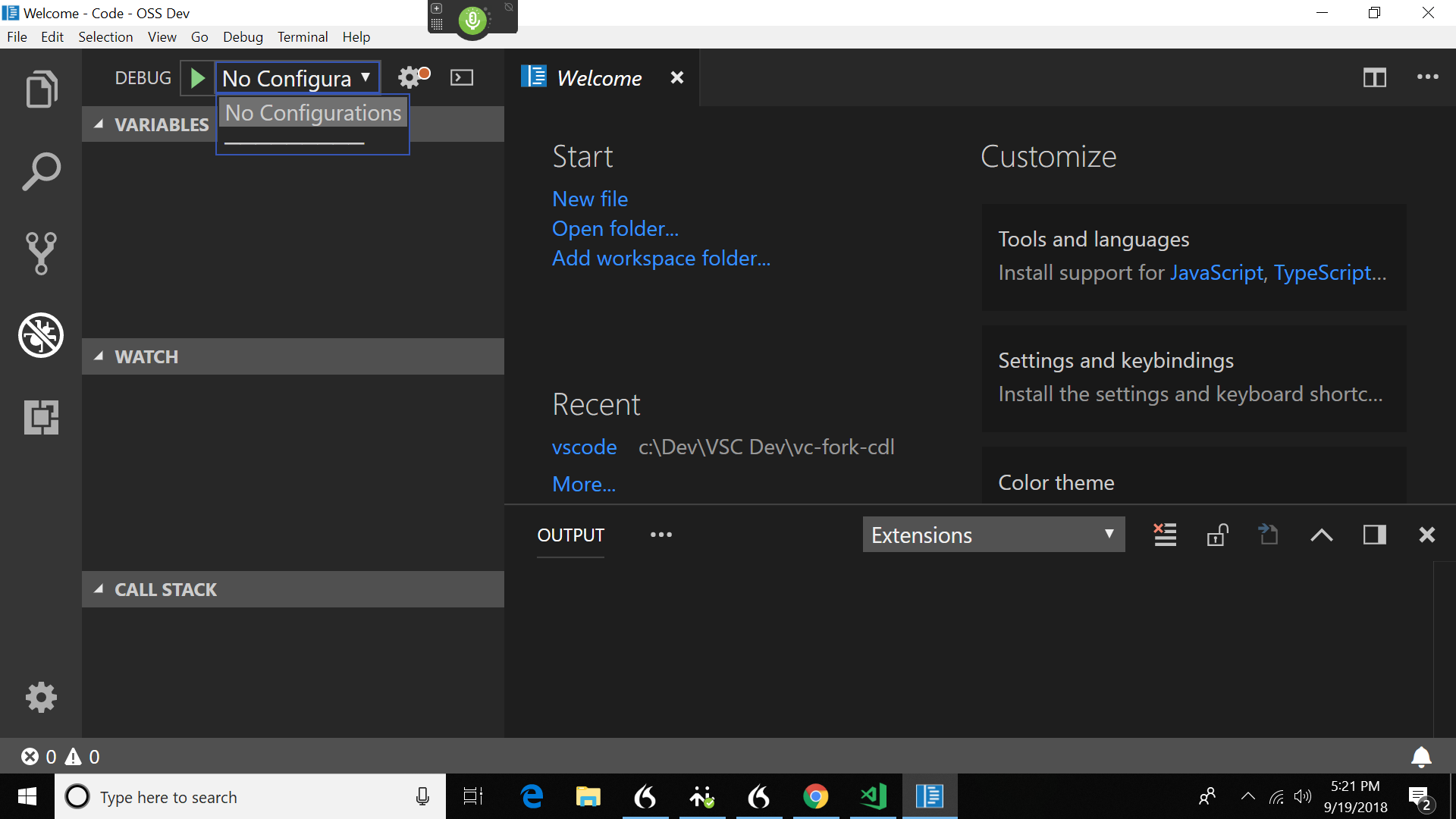Select the OUTPUT panel tab
The image size is (1456, 819).
570,535
